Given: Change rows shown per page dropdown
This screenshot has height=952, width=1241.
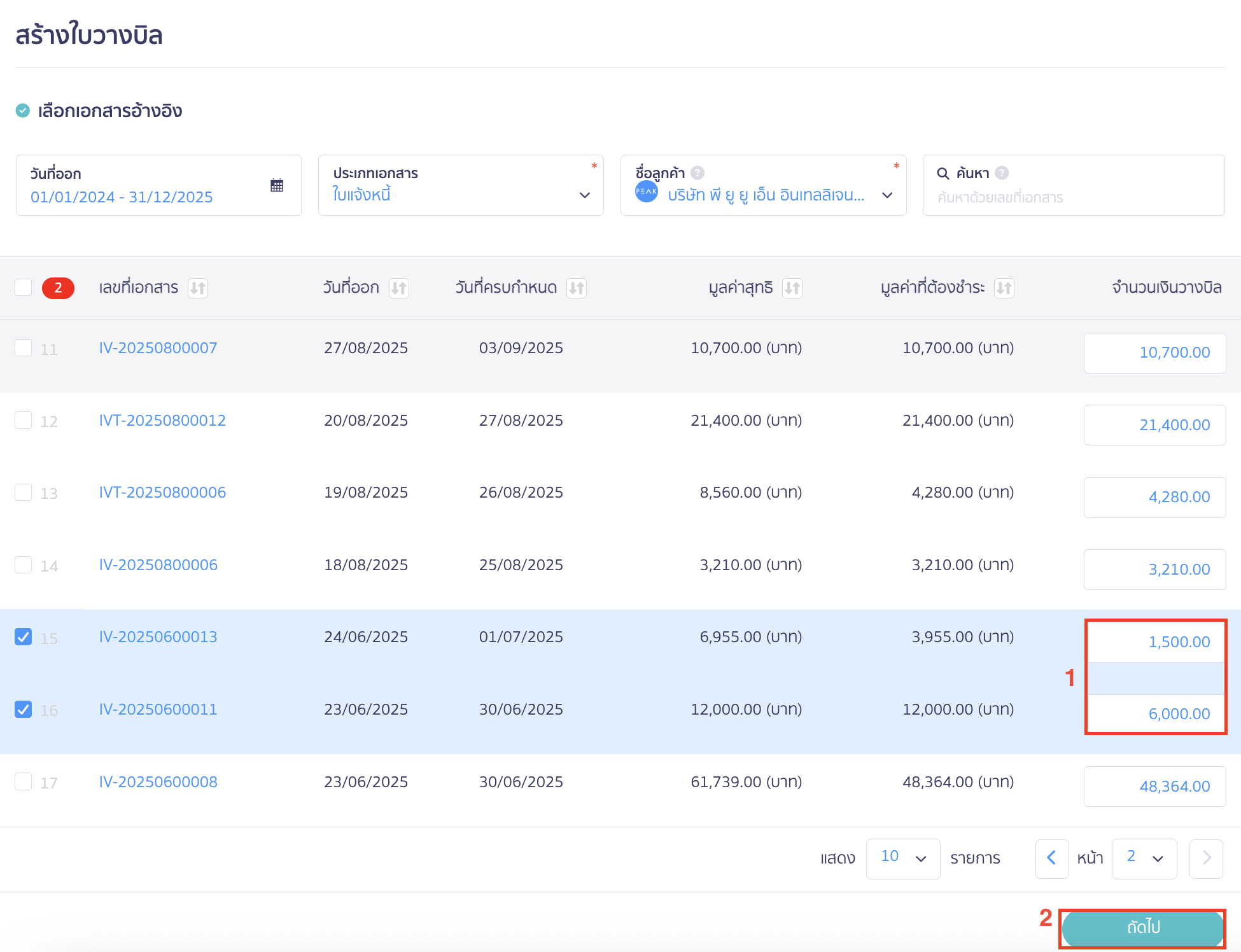Looking at the screenshot, I should click(x=902, y=858).
